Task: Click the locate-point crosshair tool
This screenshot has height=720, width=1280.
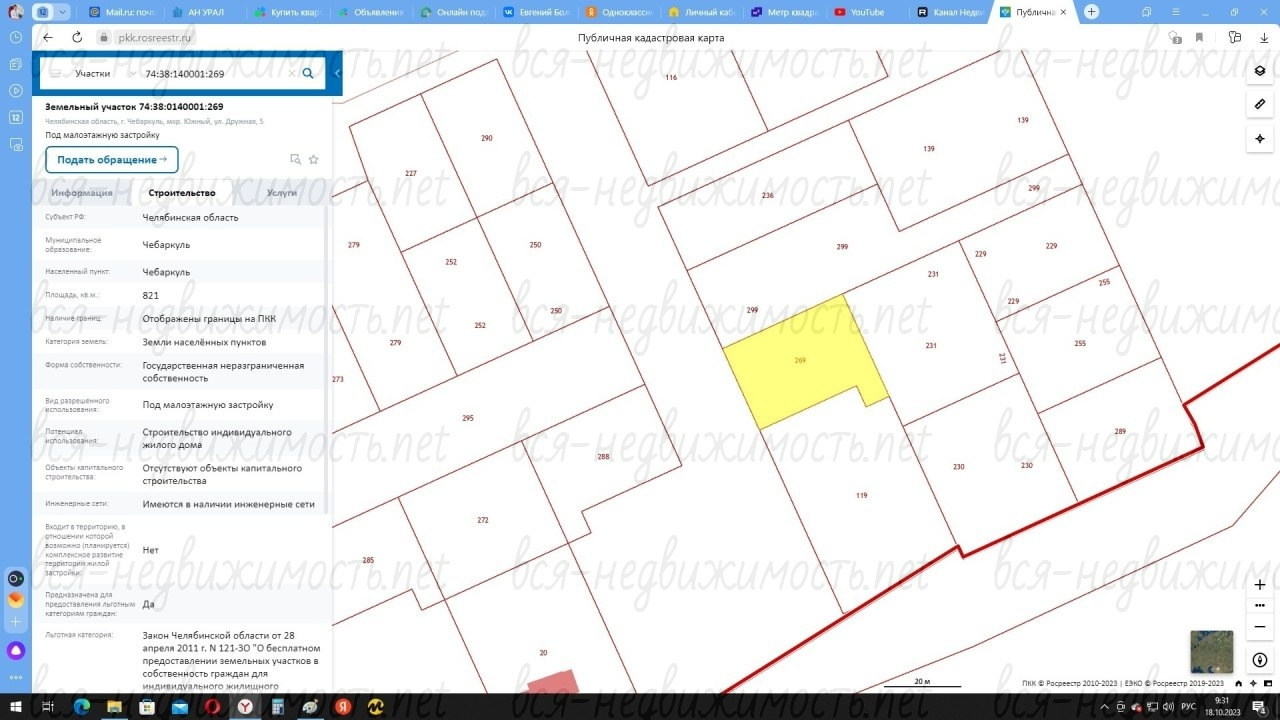Action: [x=1260, y=138]
